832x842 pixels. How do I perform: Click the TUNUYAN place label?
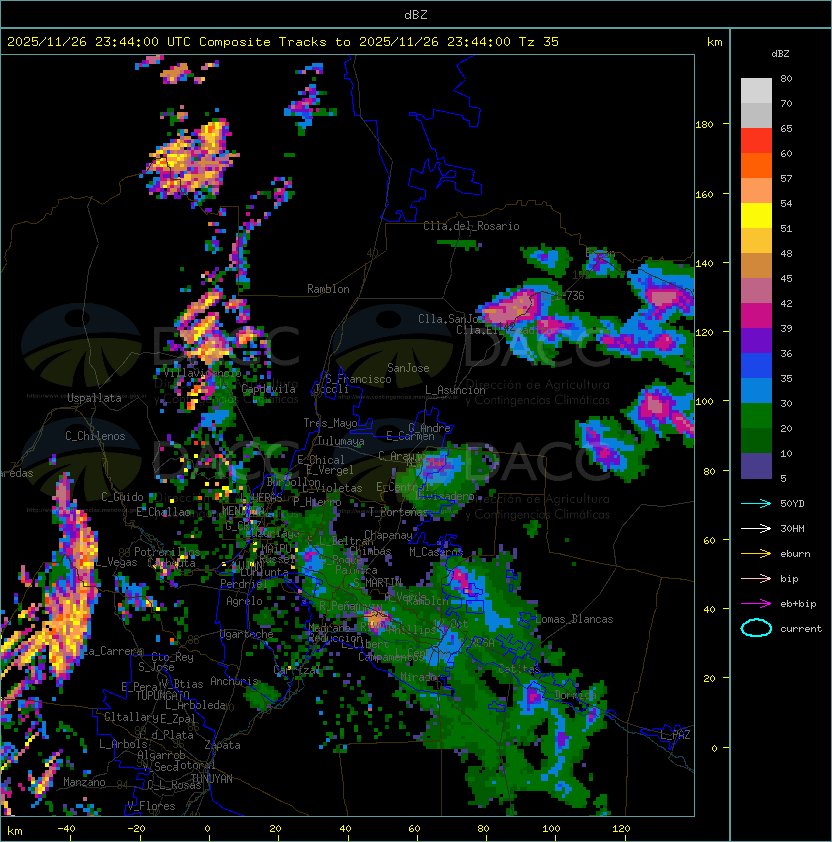coord(212,779)
